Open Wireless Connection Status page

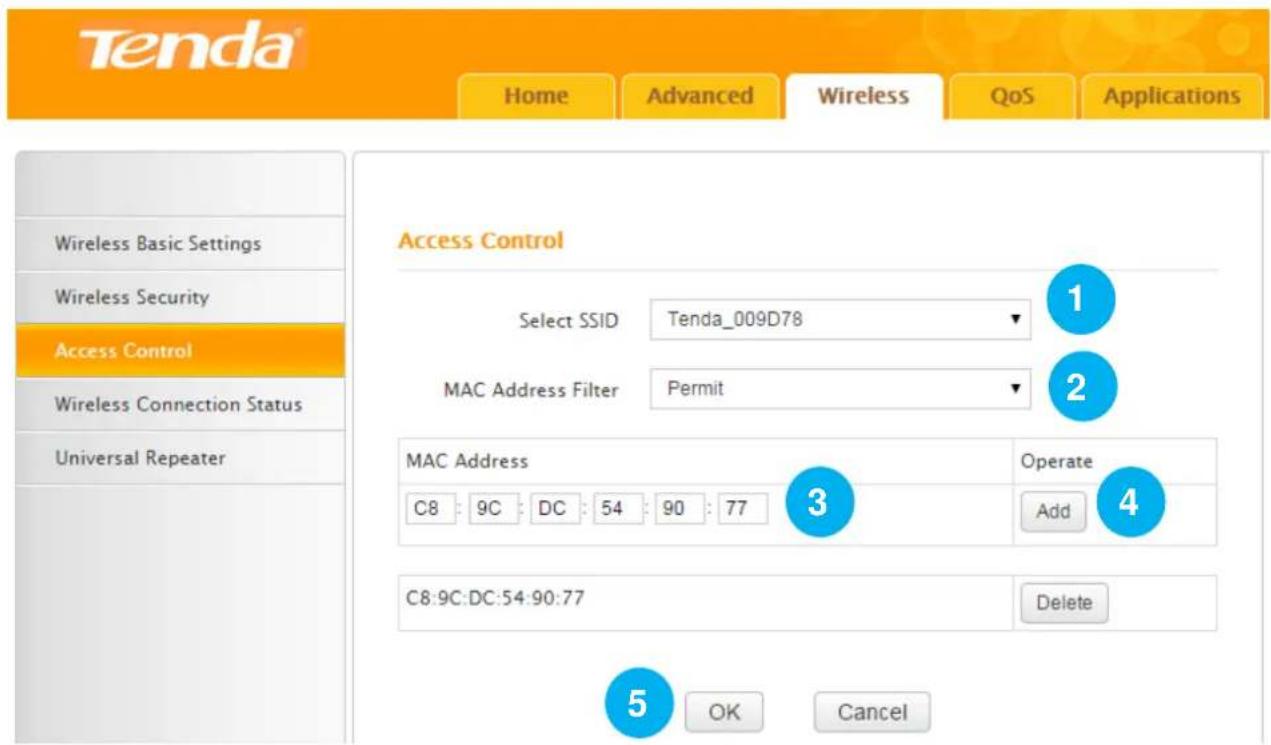point(180,405)
